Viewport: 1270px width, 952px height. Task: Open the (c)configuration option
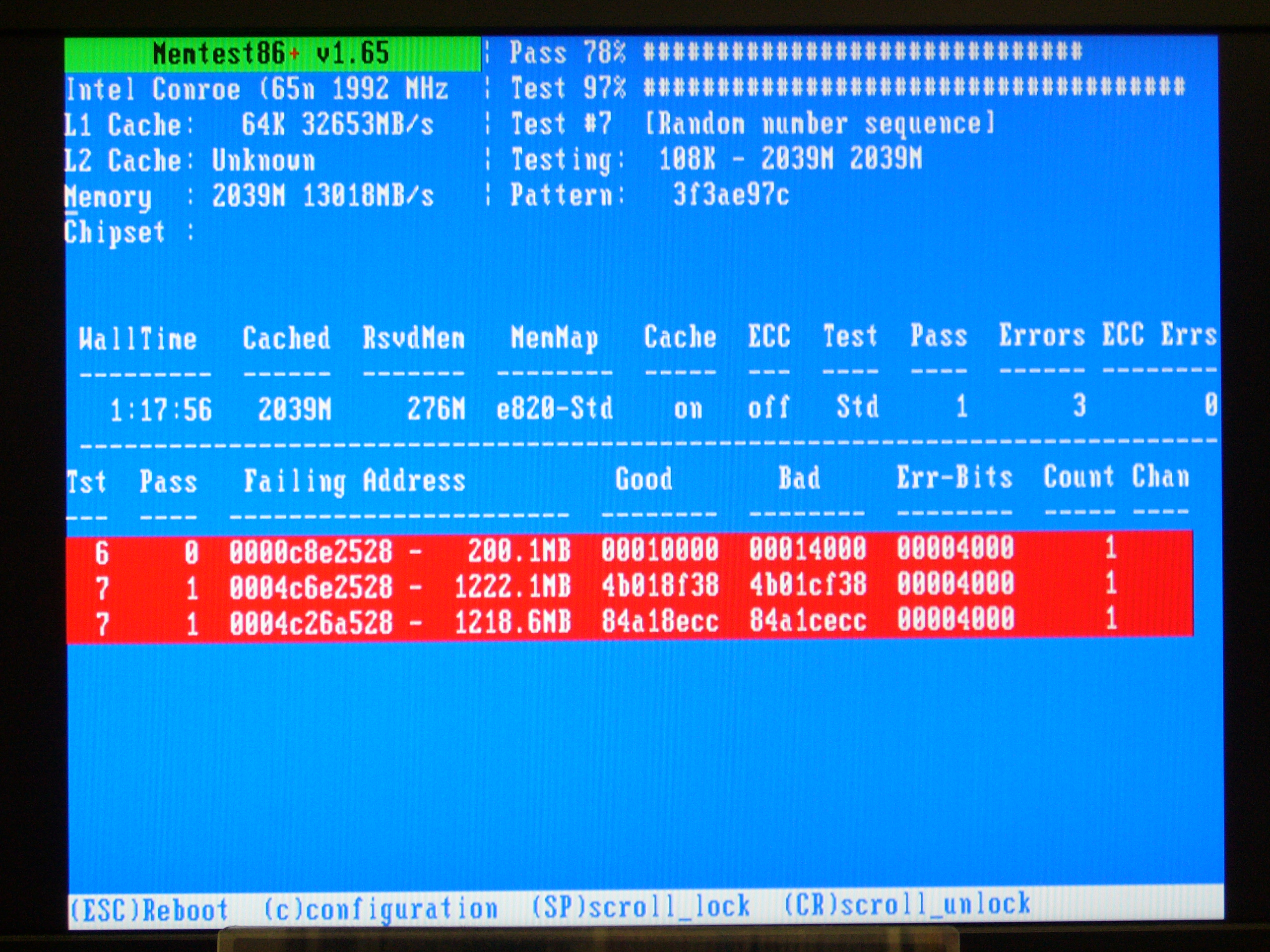pyautogui.click(x=380, y=909)
